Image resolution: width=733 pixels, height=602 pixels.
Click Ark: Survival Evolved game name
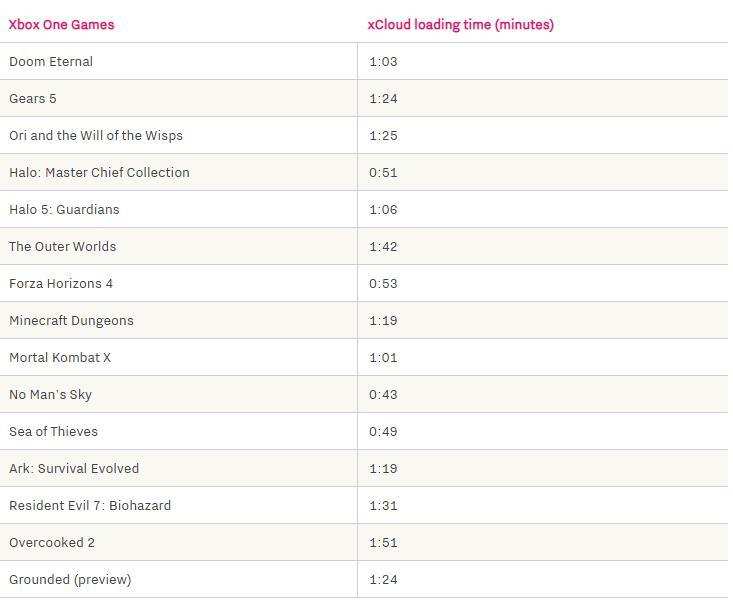(x=74, y=468)
